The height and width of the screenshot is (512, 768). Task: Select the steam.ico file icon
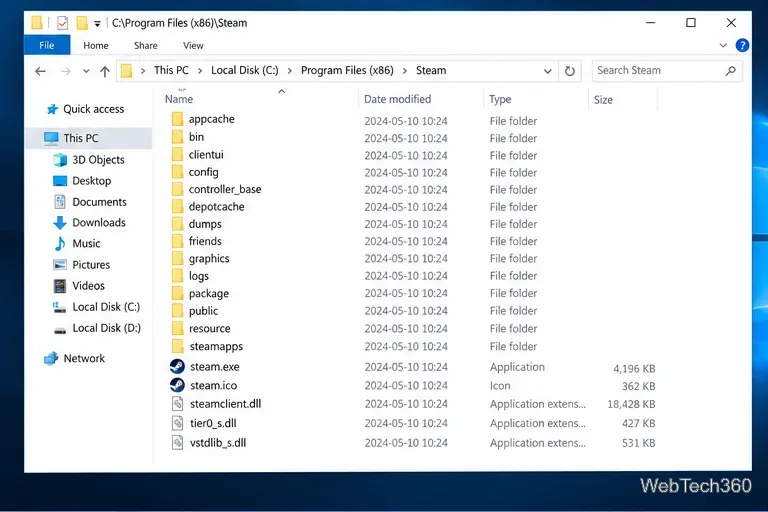(177, 385)
